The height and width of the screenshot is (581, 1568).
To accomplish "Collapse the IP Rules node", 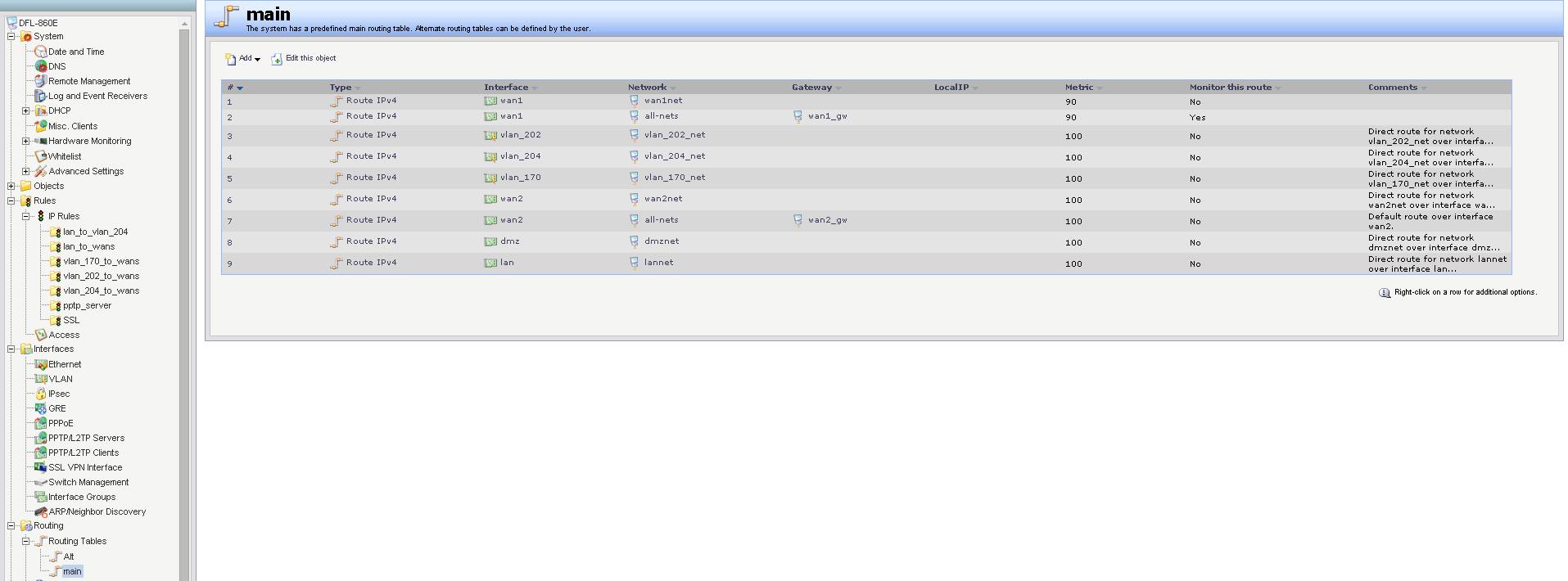I will coord(26,216).
